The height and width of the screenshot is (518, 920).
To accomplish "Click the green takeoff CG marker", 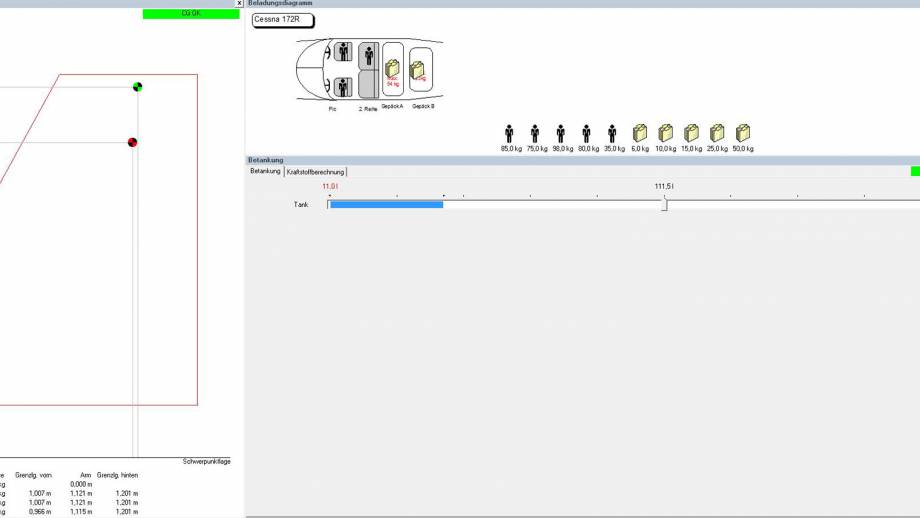I will coord(137,87).
